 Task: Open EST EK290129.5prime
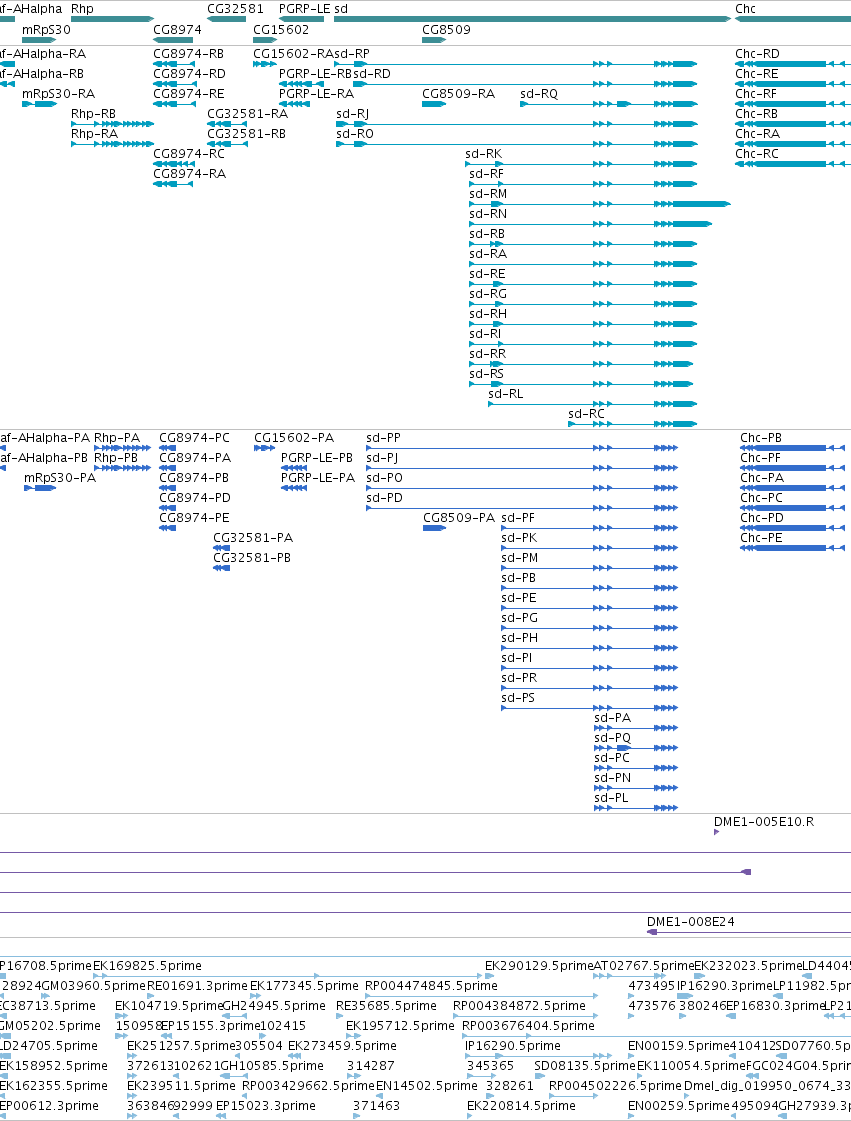(x=539, y=966)
